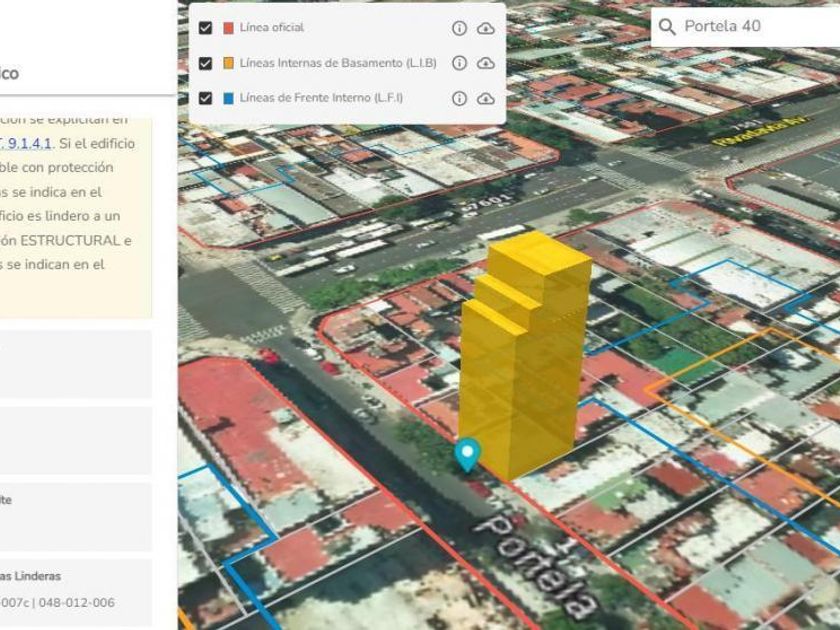Click the Línea oficial layer label

tap(272, 28)
